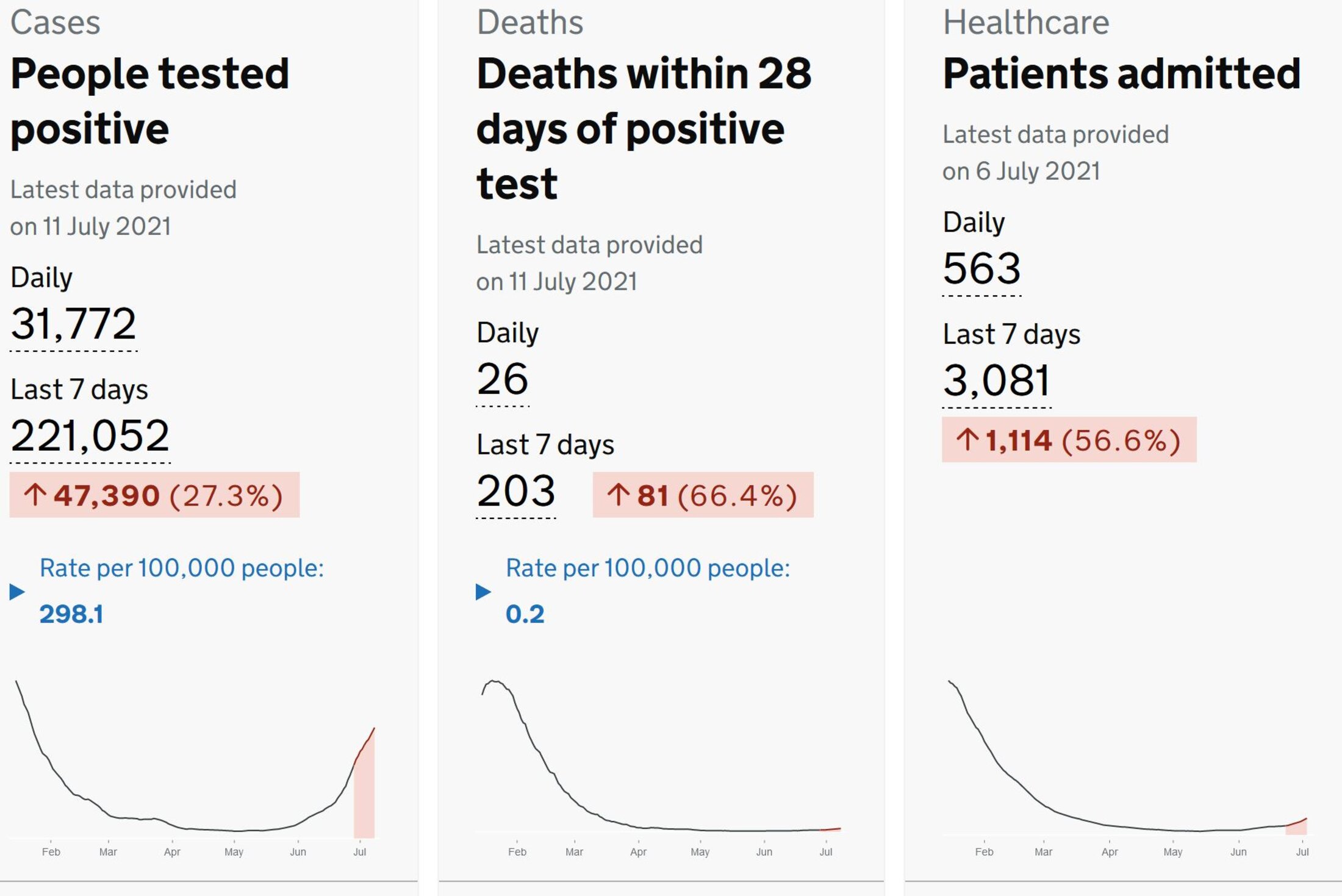1342x896 pixels.
Task: Click last 7 days deaths figure 203
Action: coord(516,491)
